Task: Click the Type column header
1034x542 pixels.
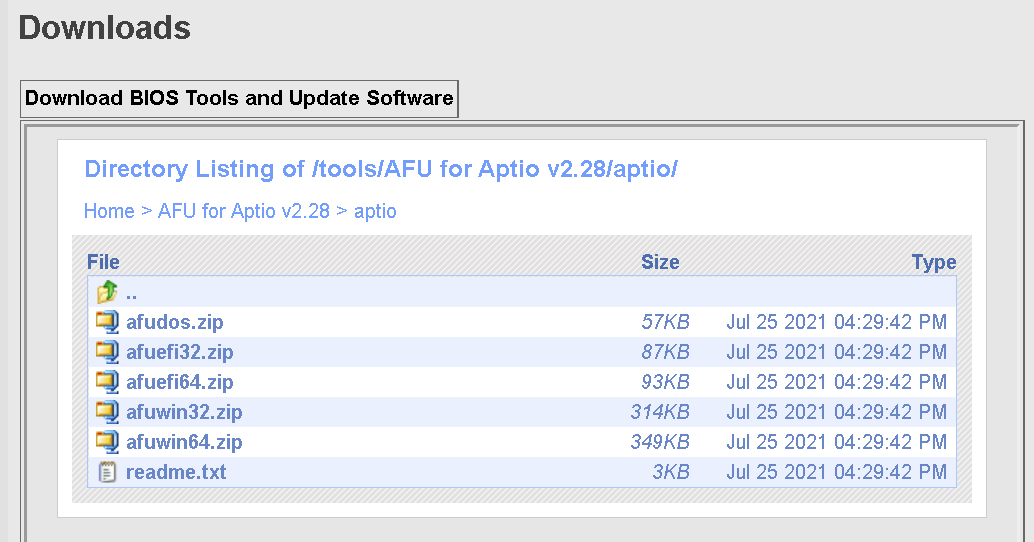Action: pyautogui.click(x=934, y=262)
